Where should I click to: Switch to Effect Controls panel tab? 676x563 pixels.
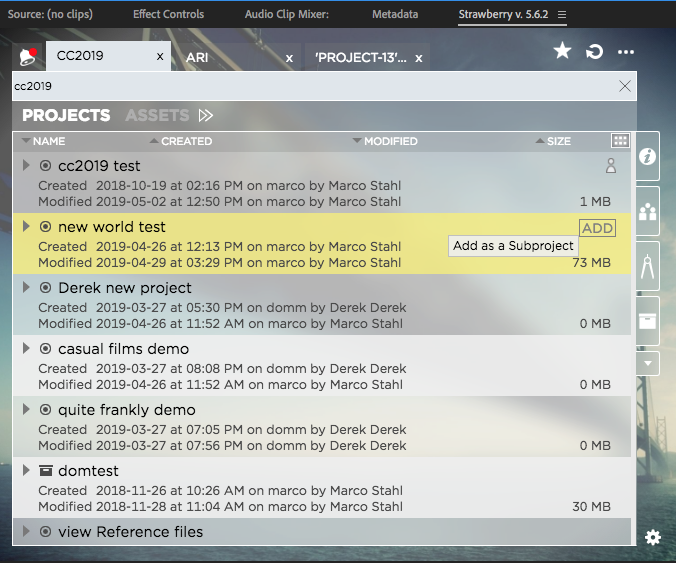(168, 14)
